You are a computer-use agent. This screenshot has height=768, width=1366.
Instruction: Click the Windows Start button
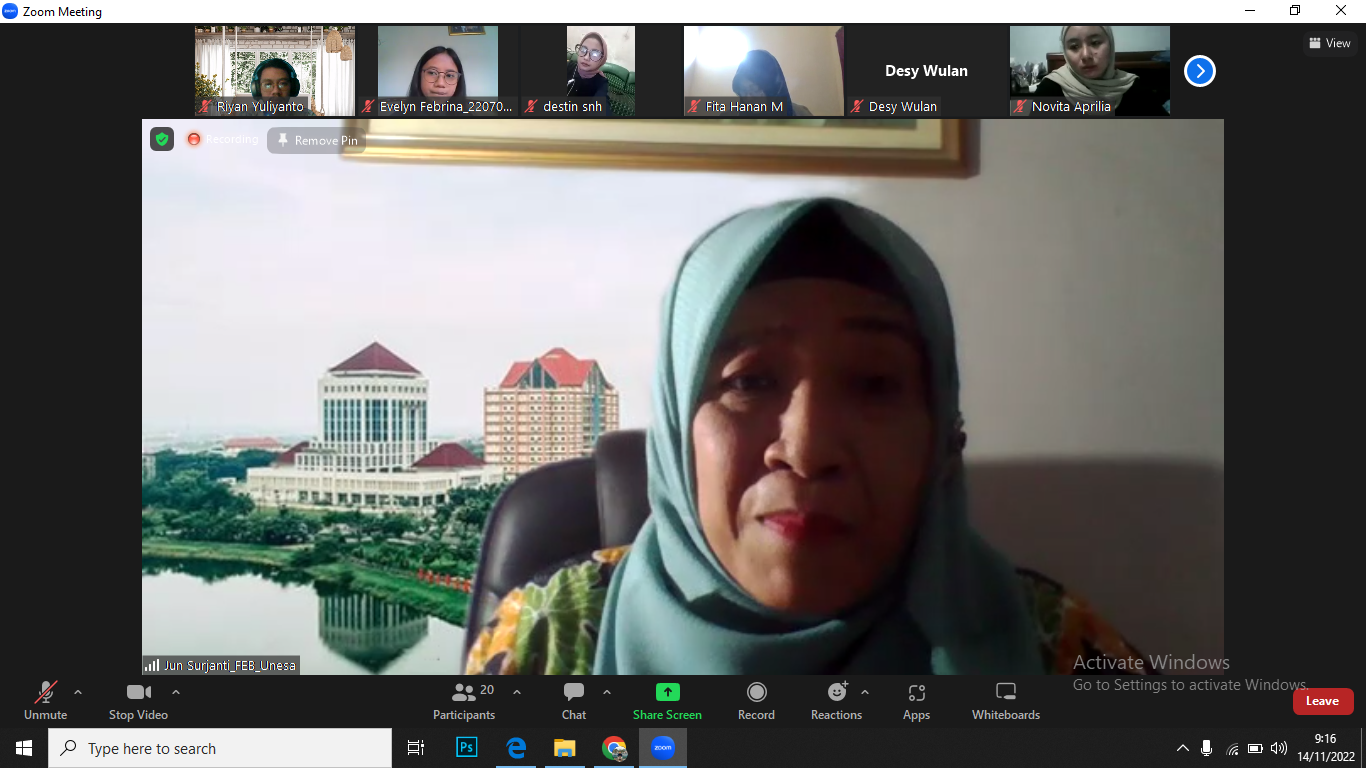click(24, 748)
